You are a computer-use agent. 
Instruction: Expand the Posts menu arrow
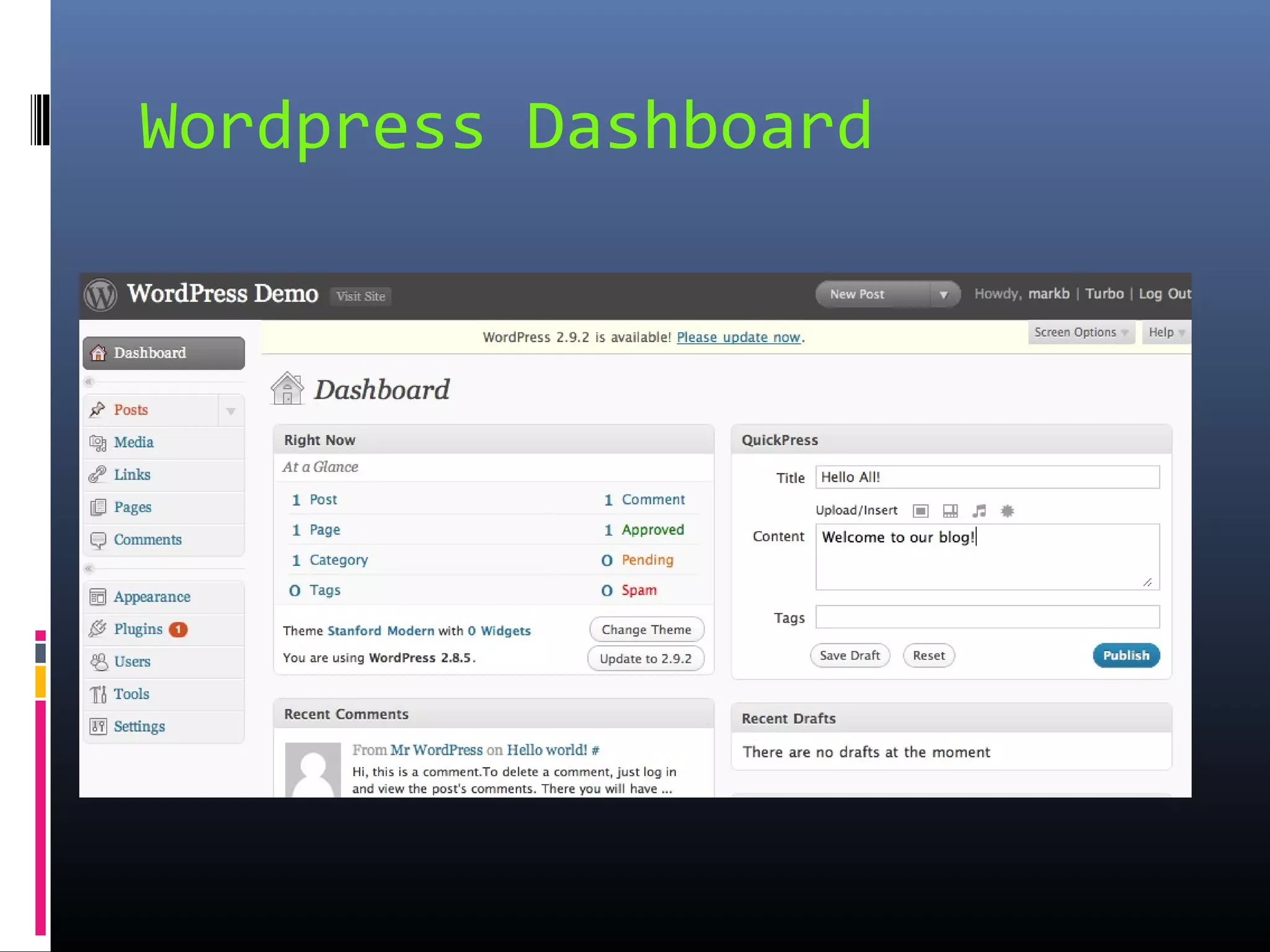pyautogui.click(x=231, y=411)
